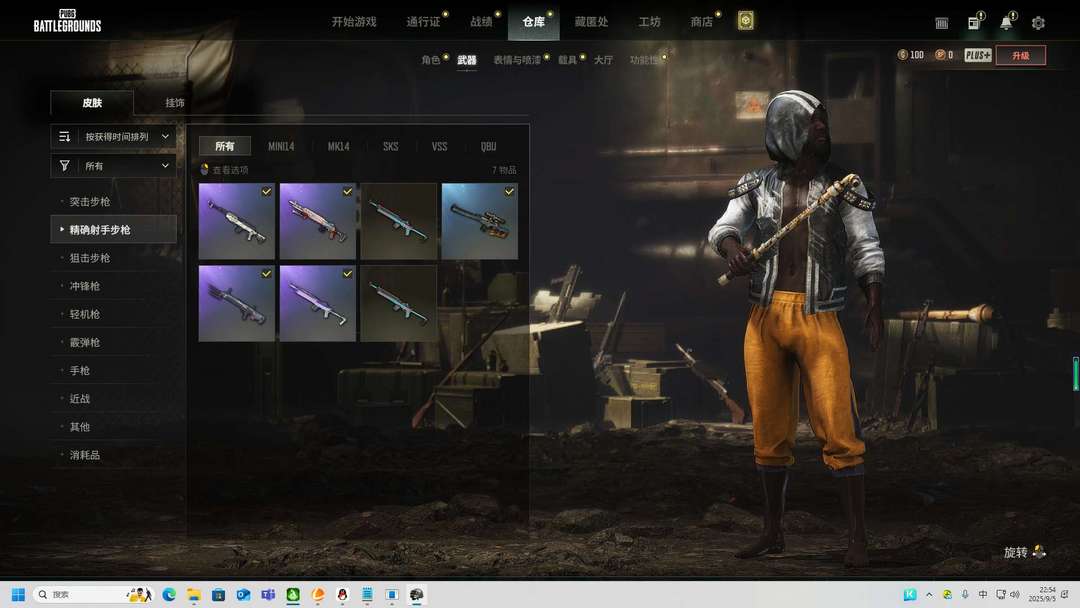Open Outlook from the taskbar
The image size is (1080, 608).
coord(243,594)
